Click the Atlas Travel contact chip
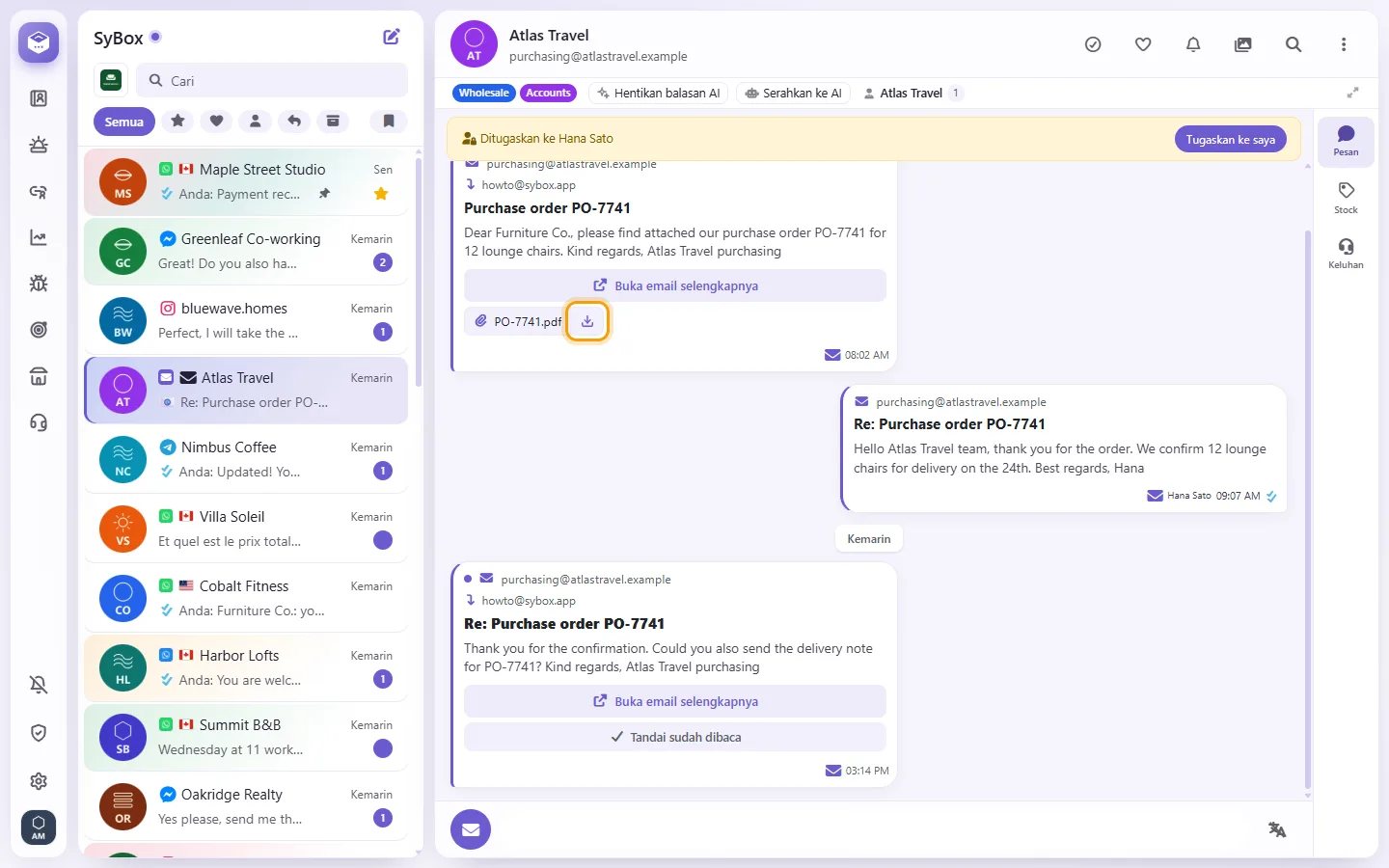 [912, 94]
